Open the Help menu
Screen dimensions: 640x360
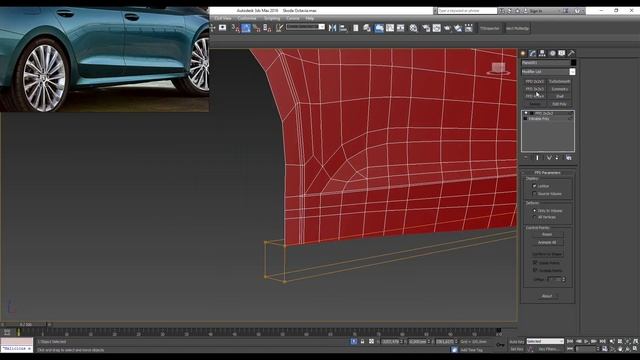click(x=310, y=18)
